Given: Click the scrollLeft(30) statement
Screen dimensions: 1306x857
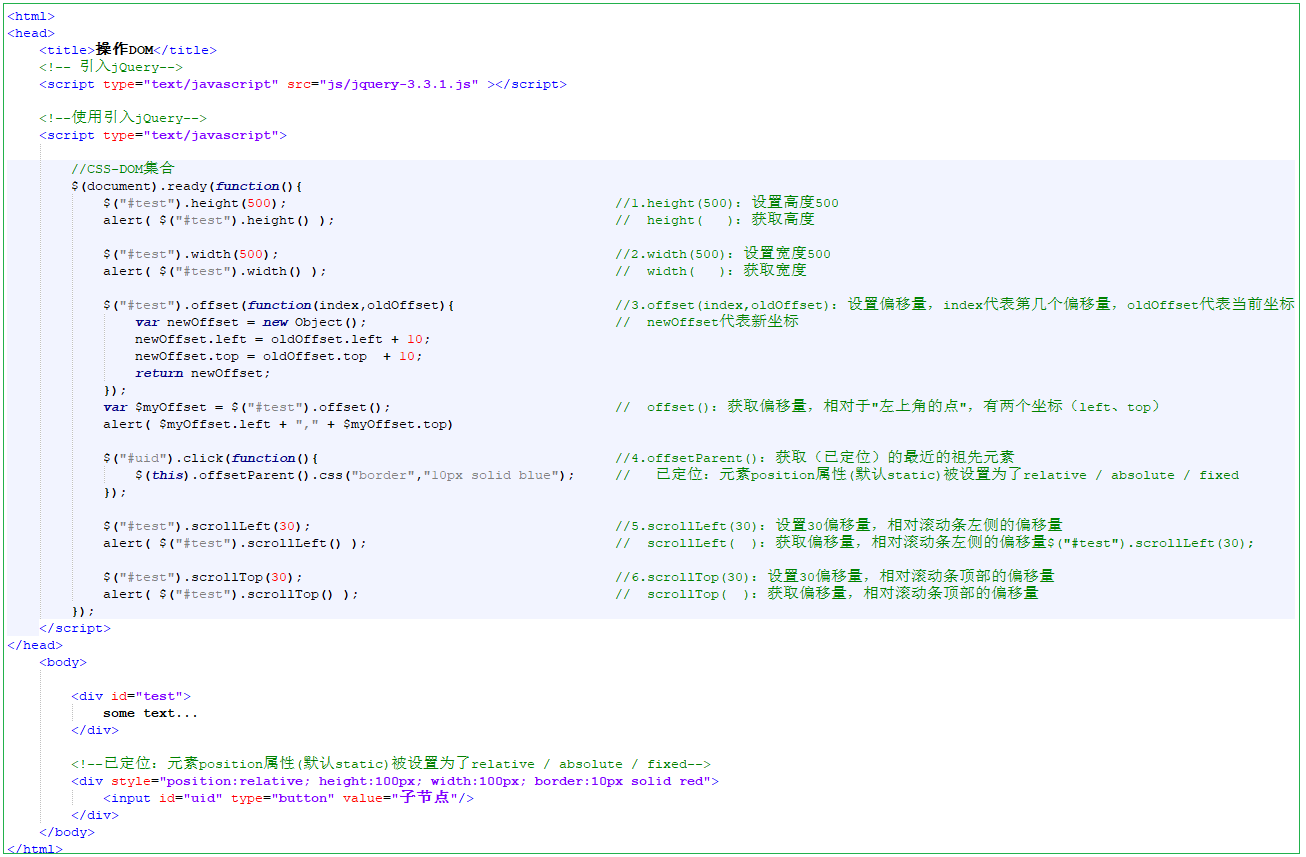Looking at the screenshot, I should pos(206,526).
